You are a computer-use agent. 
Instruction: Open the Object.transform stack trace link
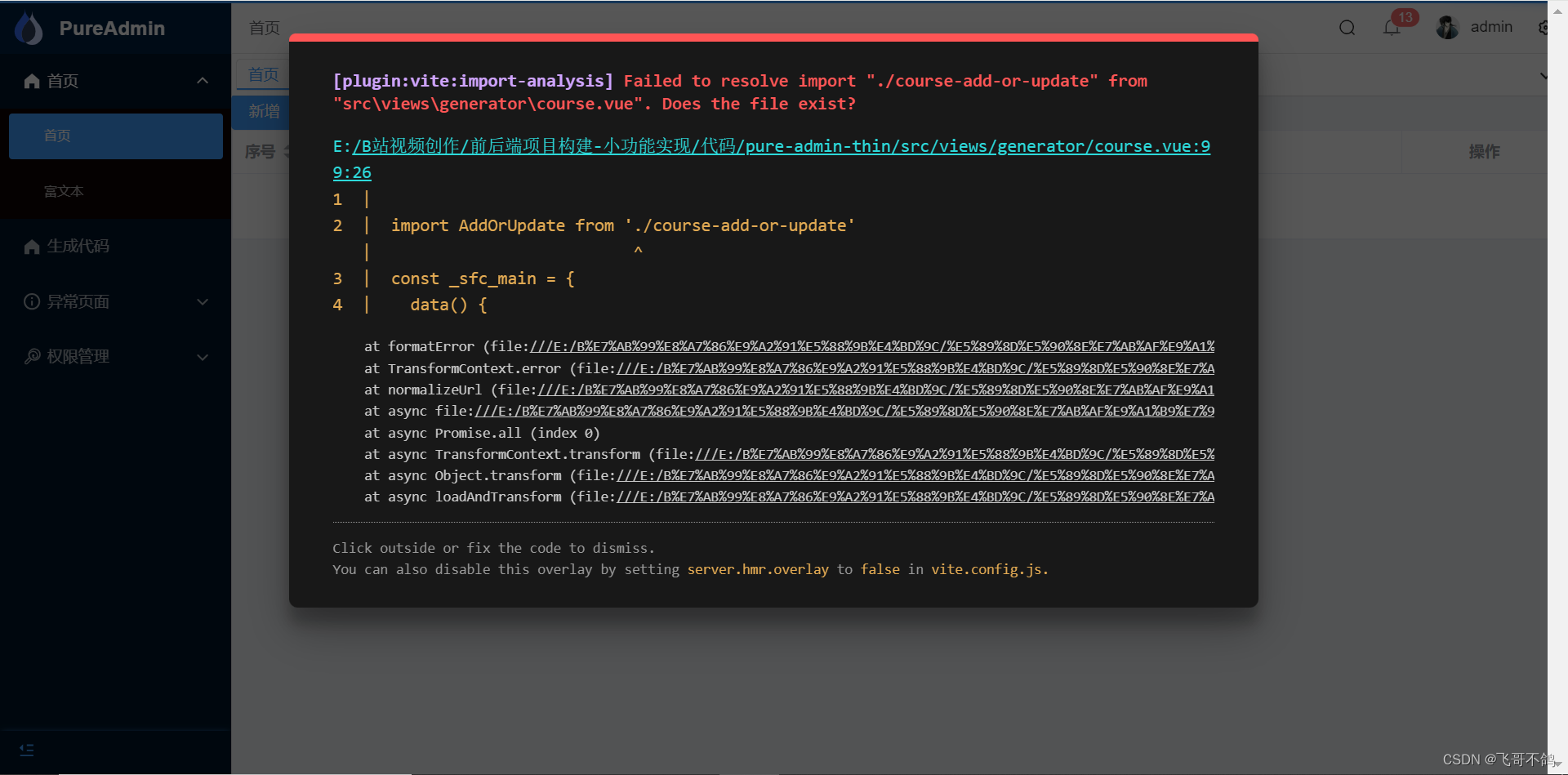click(915, 476)
